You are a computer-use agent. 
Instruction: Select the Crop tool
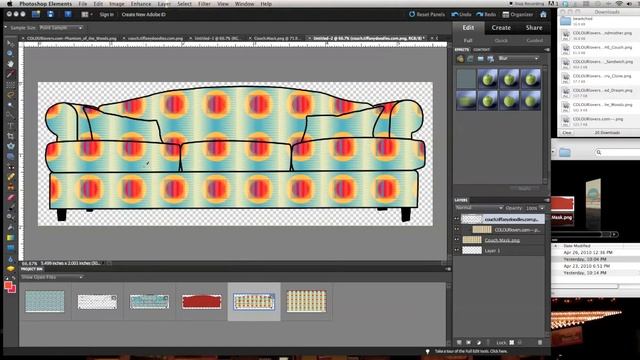coord(10,136)
